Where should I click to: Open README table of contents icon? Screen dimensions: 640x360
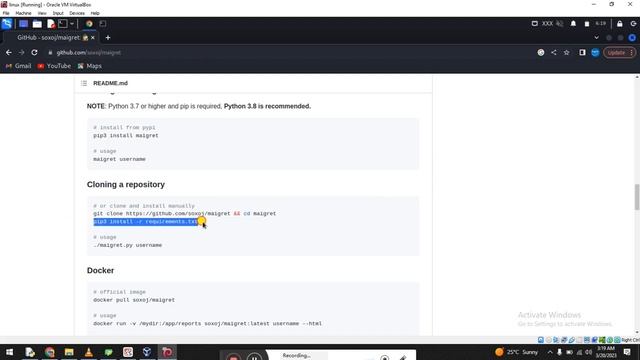(x=84, y=83)
